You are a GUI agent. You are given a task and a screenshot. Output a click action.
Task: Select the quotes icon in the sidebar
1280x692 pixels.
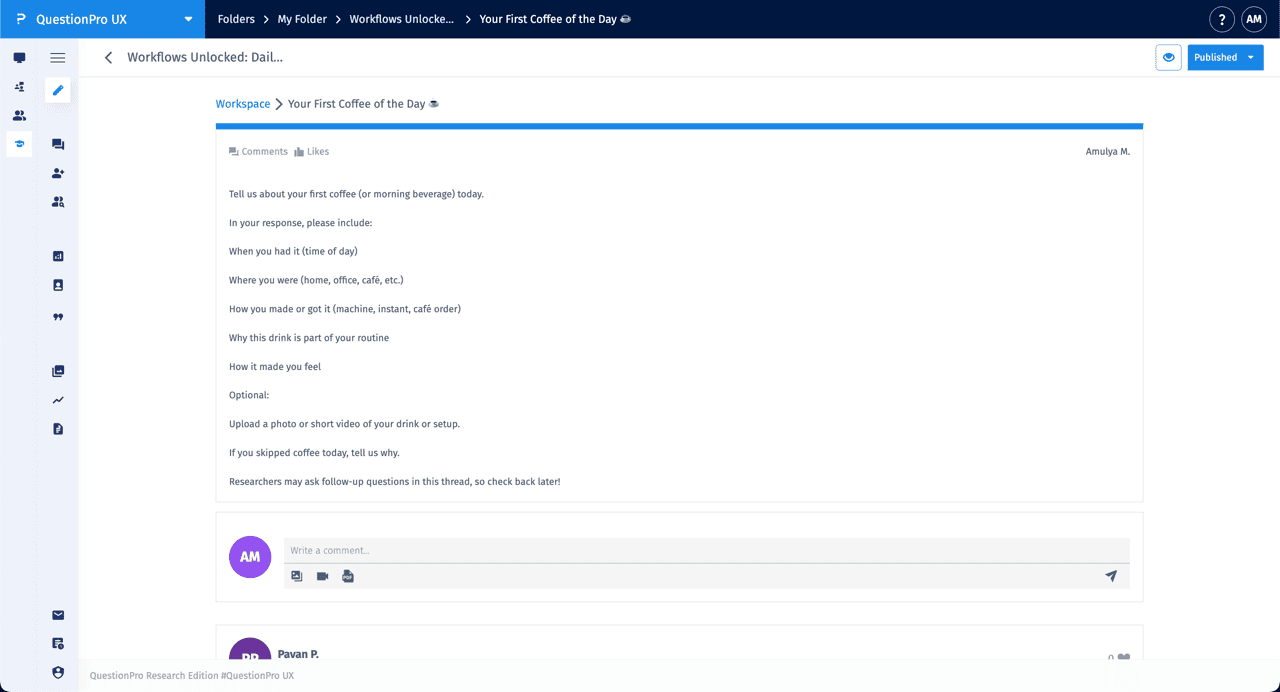(x=57, y=317)
